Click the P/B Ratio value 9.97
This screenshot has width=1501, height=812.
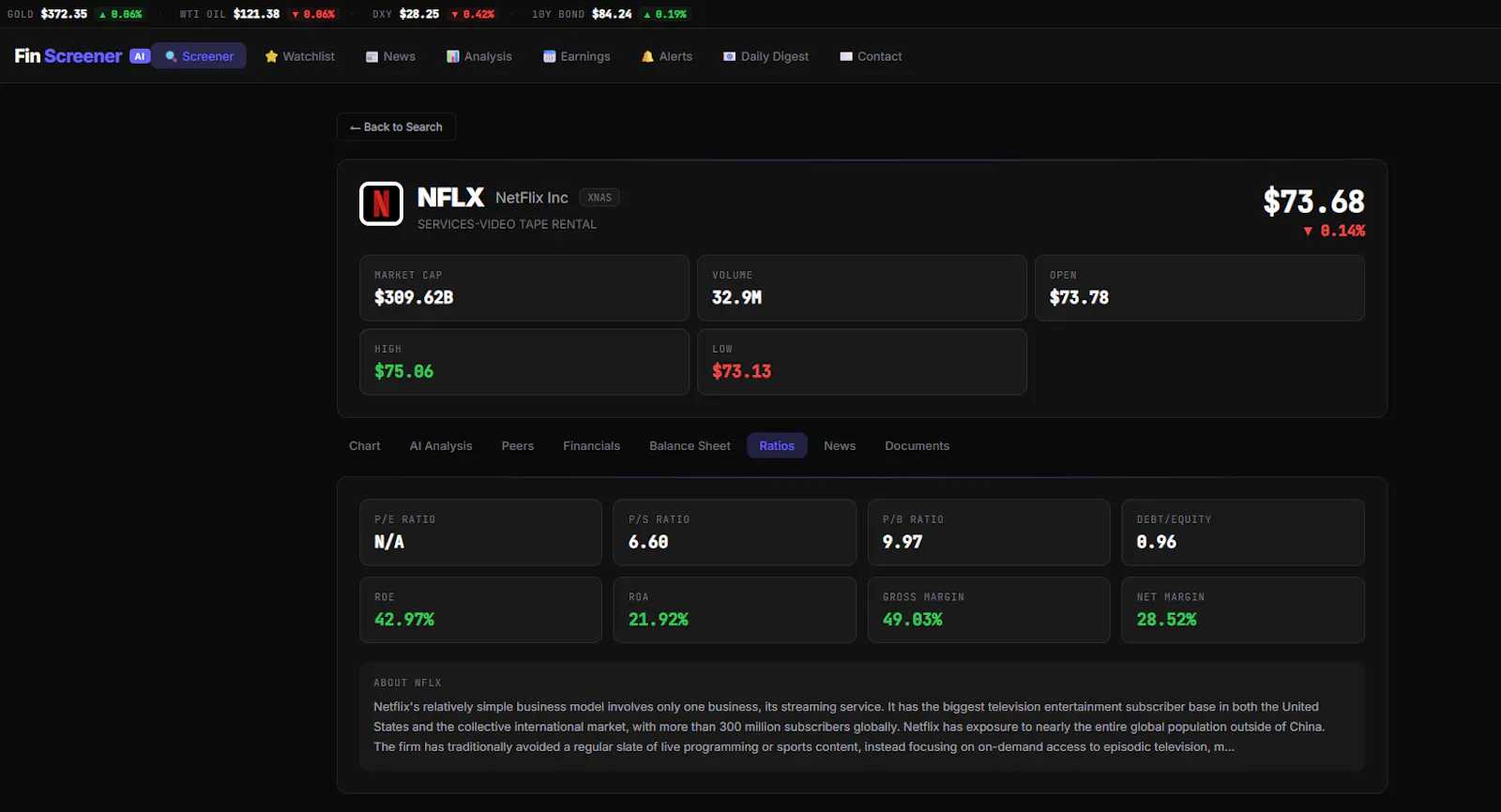click(x=902, y=542)
